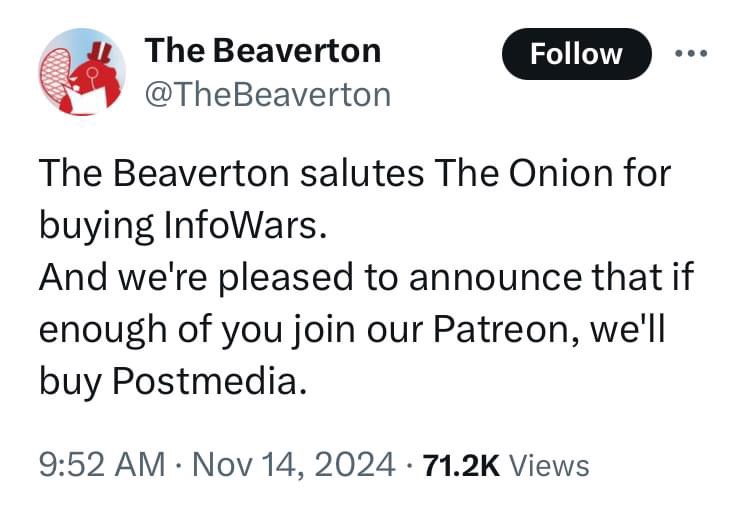
Task: Click the word "enough" in the tweet
Action: [x=103, y=331]
